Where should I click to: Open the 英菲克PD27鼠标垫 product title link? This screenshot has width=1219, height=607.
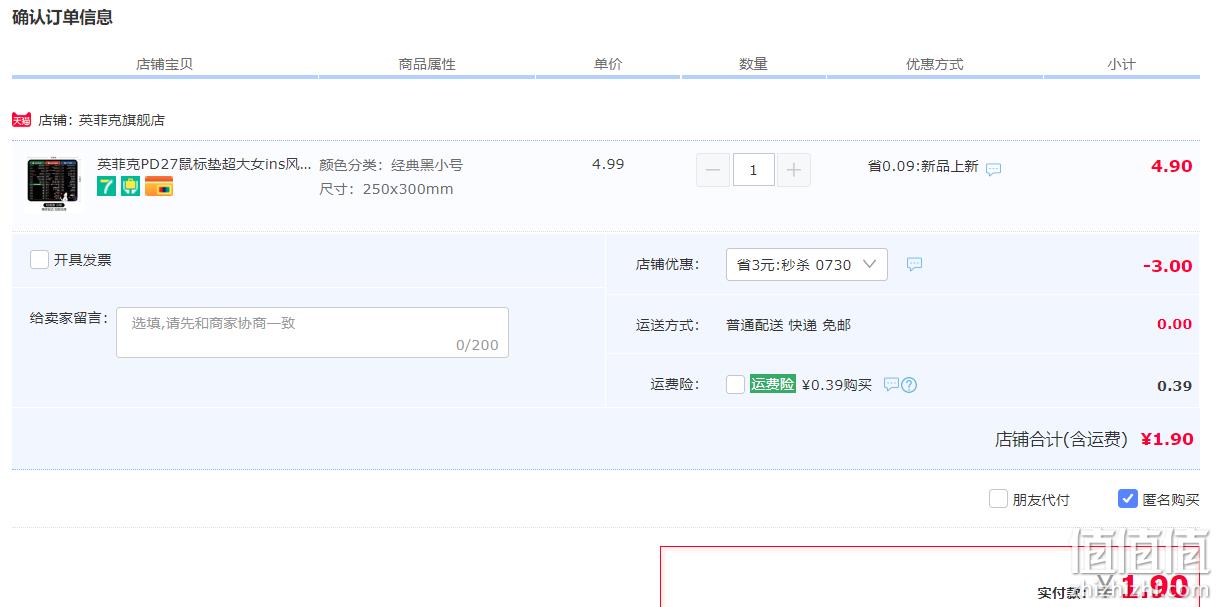pos(204,164)
